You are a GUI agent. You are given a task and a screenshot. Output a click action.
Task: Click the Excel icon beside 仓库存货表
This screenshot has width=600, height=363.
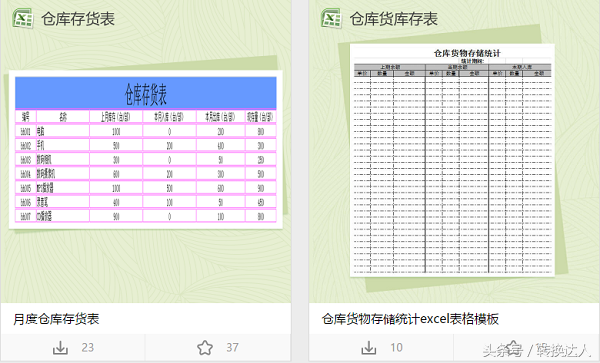[x=23, y=18]
